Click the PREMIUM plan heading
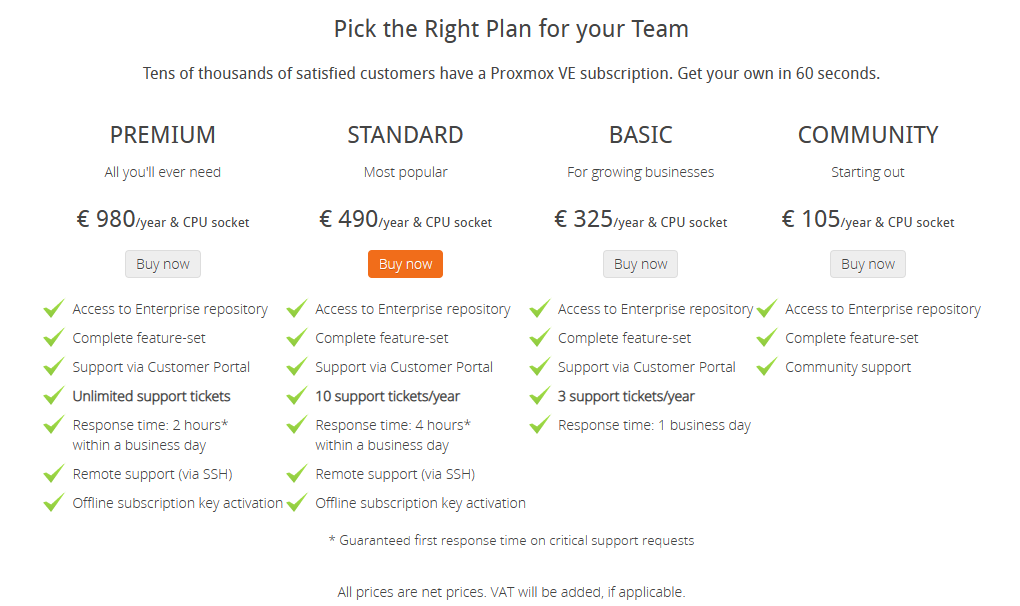Screen dimensions: 1020x606 tap(163, 135)
